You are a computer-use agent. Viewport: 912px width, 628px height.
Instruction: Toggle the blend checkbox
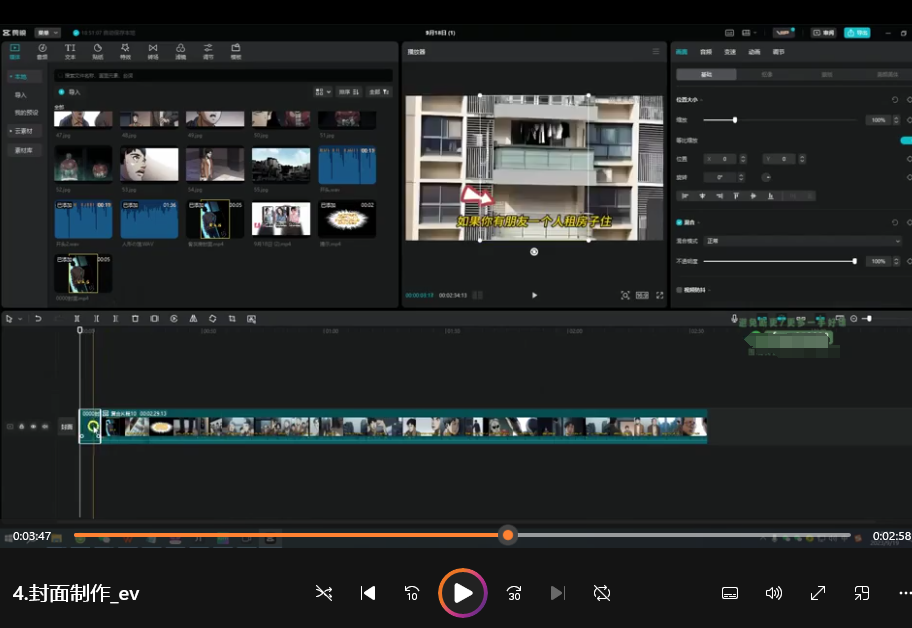click(x=679, y=223)
